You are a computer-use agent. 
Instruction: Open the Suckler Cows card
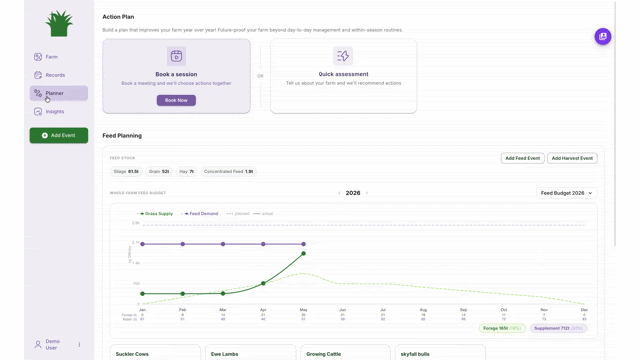tap(155, 352)
